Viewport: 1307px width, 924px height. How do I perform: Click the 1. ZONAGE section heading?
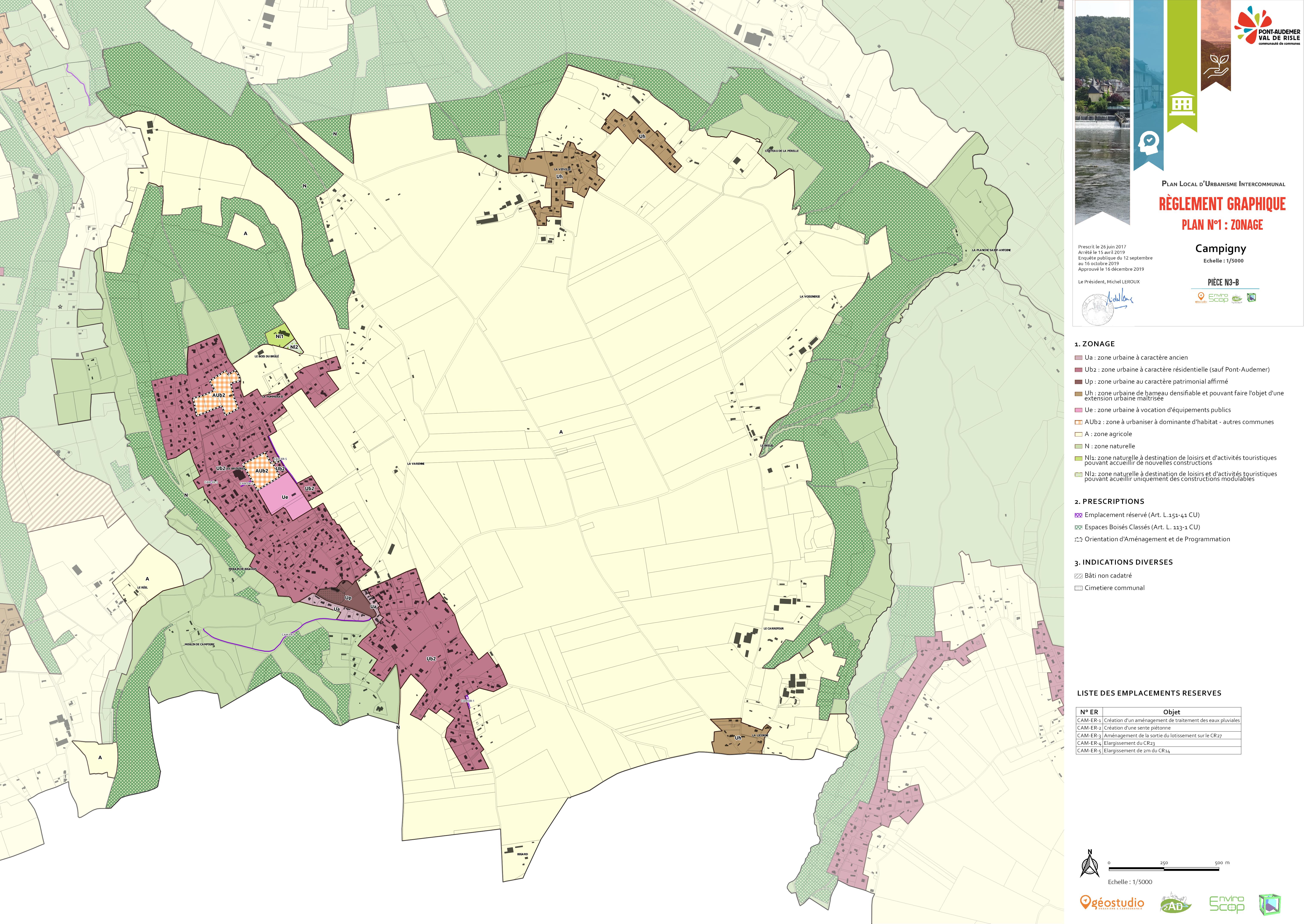click(x=1095, y=344)
